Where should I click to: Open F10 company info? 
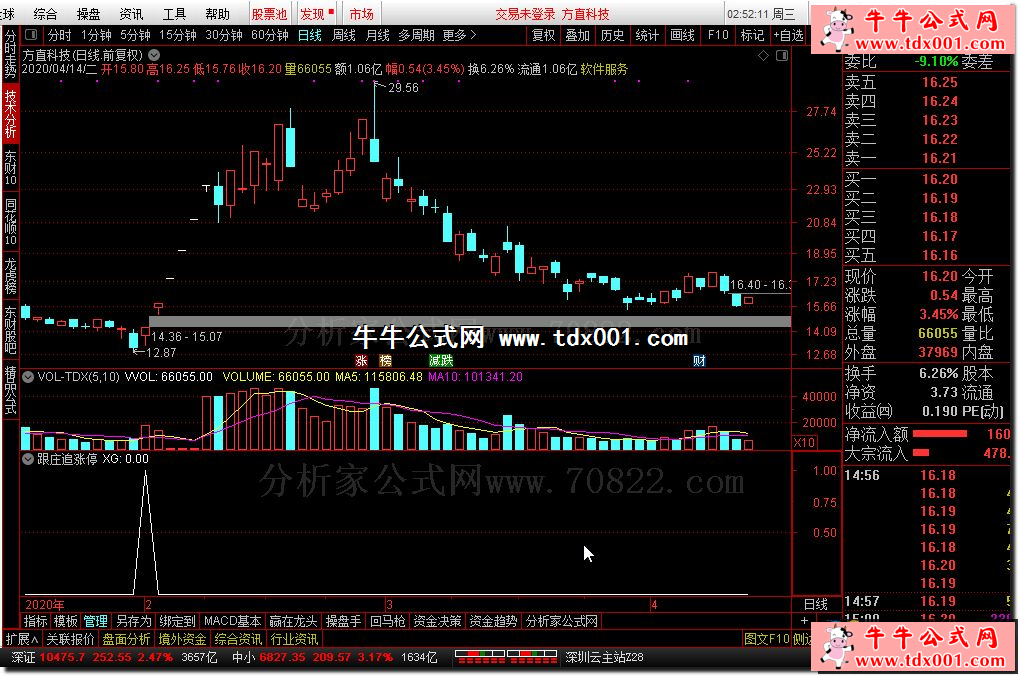tap(718, 35)
